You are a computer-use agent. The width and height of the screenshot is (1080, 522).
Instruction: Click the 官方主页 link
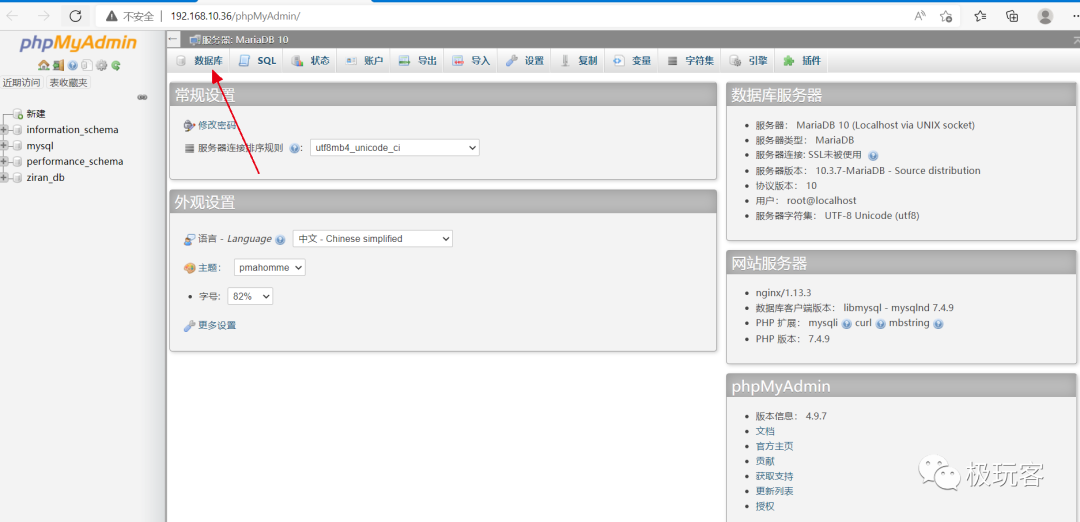pyautogui.click(x=774, y=446)
